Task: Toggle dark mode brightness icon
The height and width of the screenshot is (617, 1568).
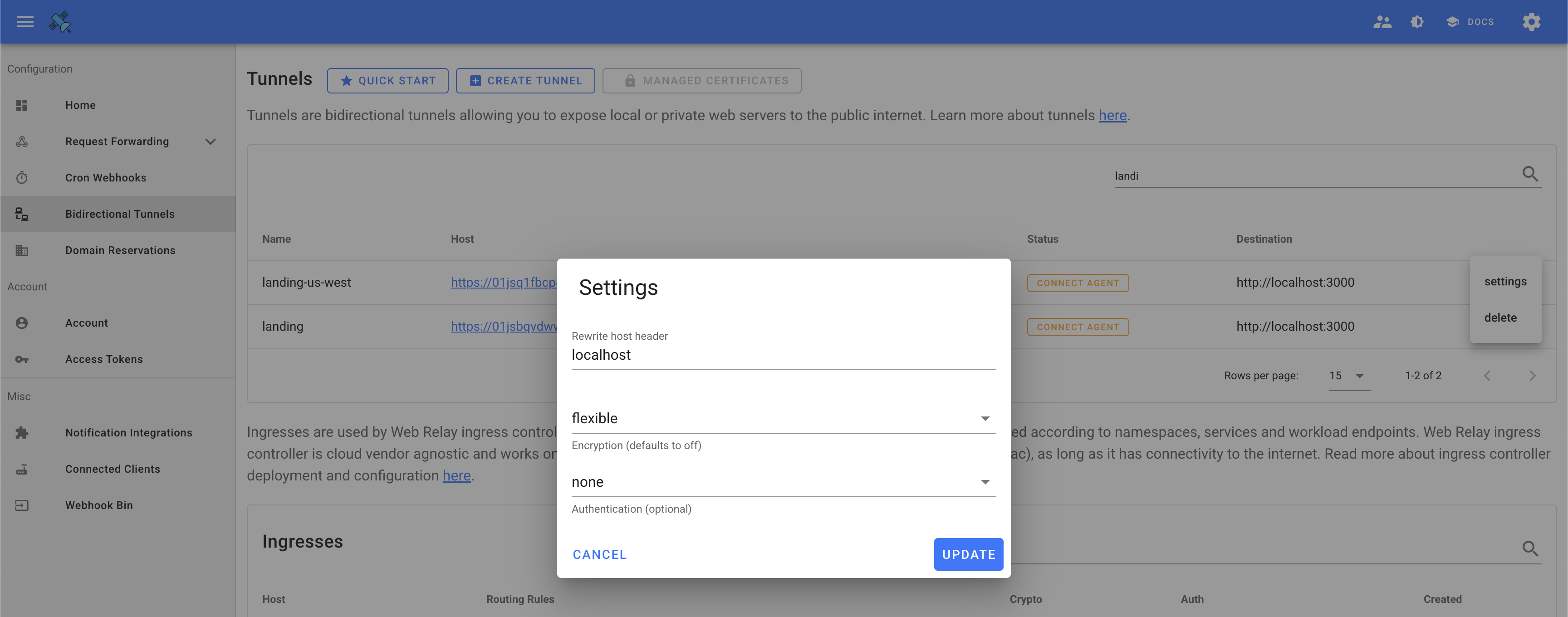Action: tap(1417, 22)
